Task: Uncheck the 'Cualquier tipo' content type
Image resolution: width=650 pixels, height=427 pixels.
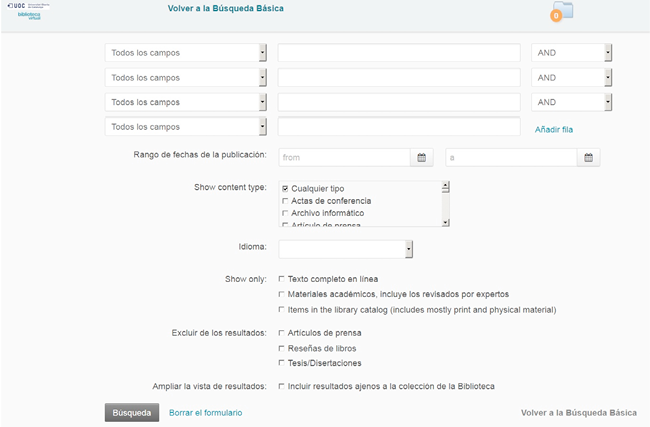Action: pos(286,188)
